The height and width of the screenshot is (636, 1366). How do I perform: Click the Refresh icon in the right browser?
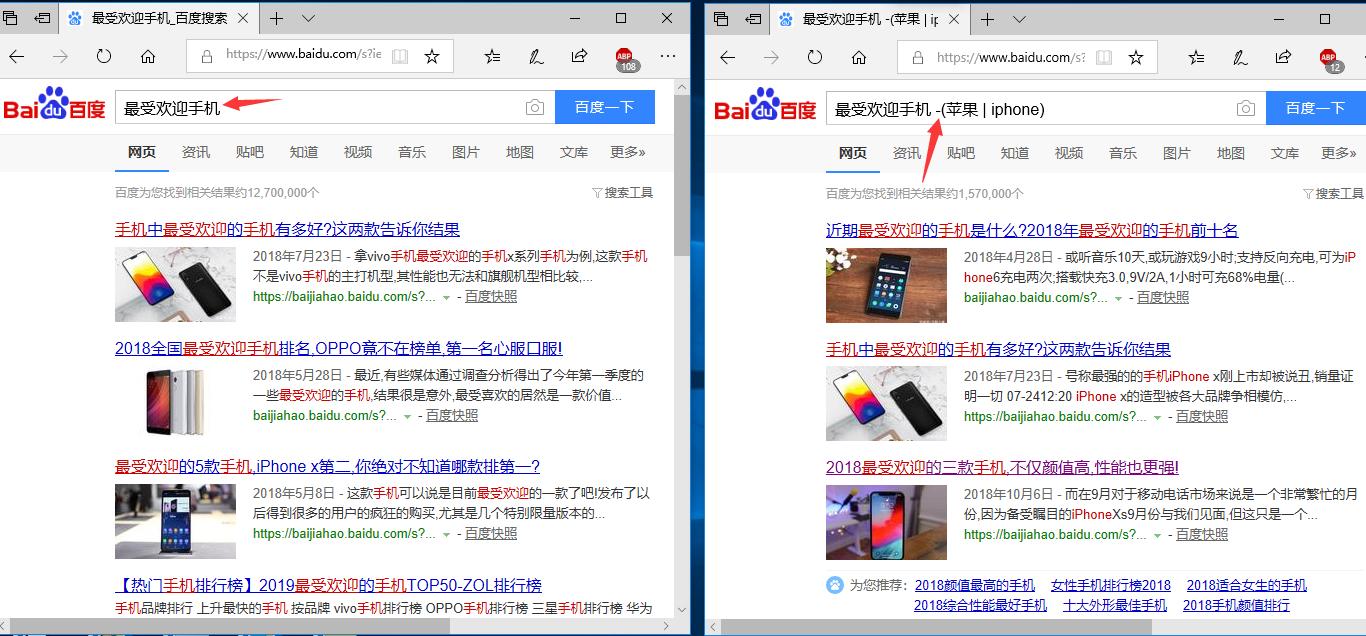[813, 57]
